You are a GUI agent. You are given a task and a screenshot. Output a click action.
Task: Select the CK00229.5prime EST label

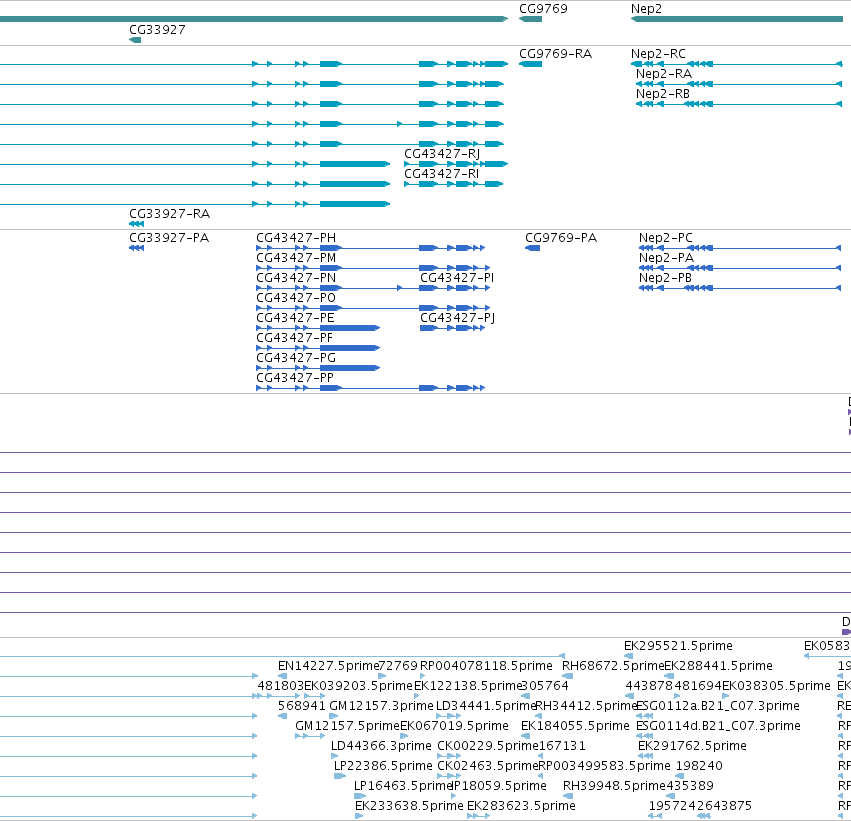pos(488,746)
